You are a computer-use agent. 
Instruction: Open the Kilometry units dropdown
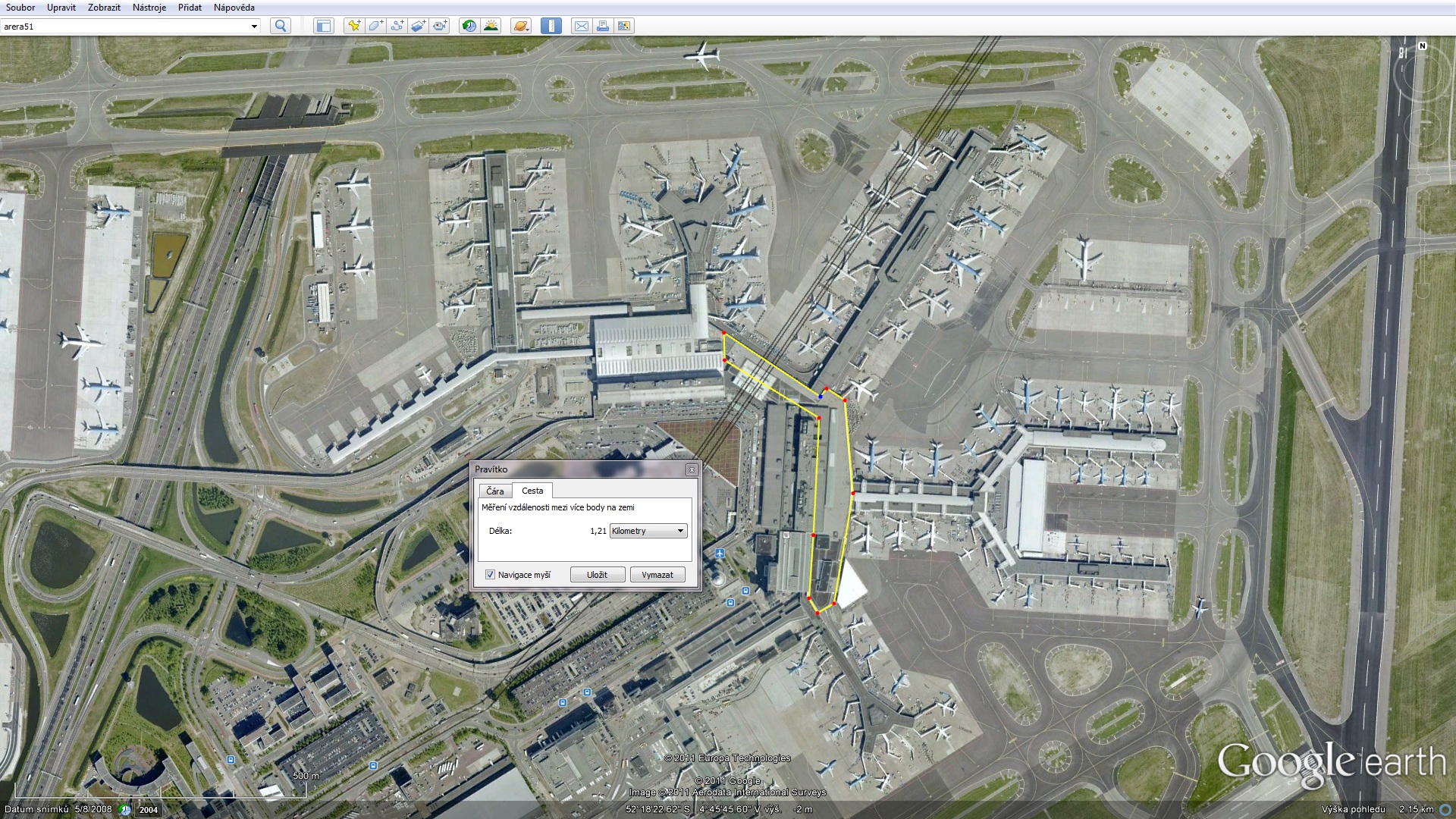(648, 531)
